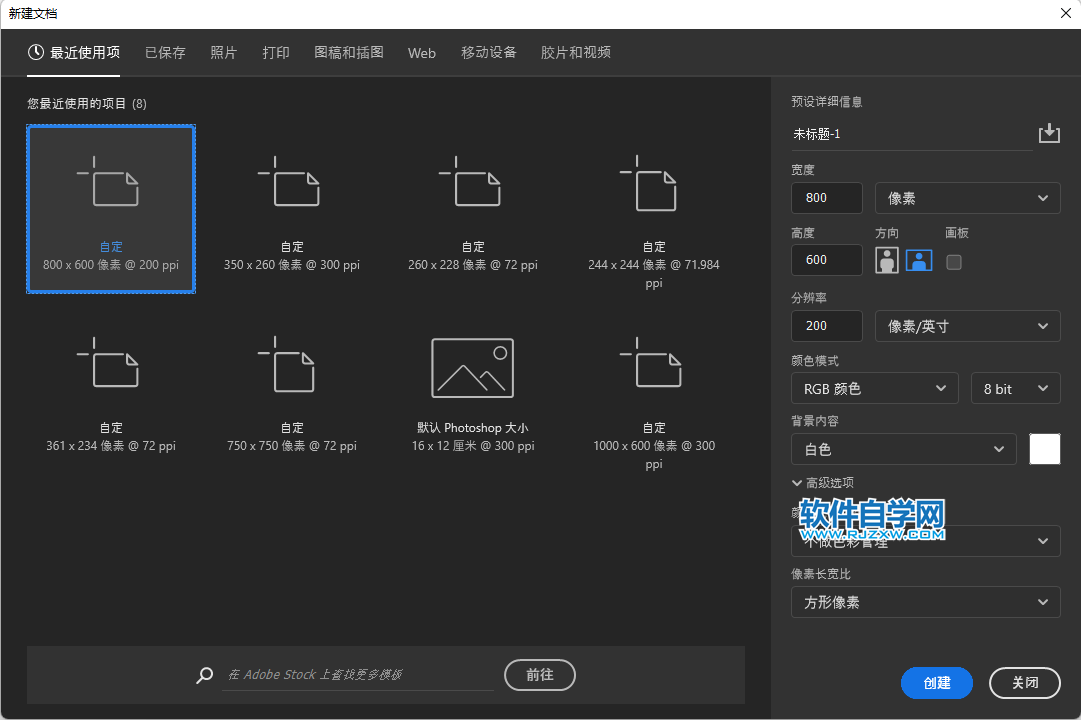
Task: Click the width field showing 800
Action: (x=827, y=198)
